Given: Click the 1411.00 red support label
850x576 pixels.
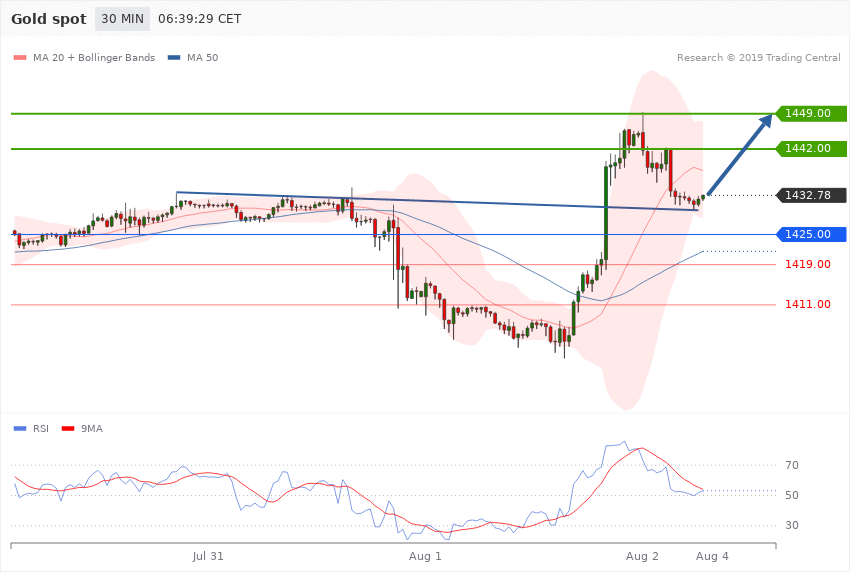Looking at the screenshot, I should click(x=808, y=305).
